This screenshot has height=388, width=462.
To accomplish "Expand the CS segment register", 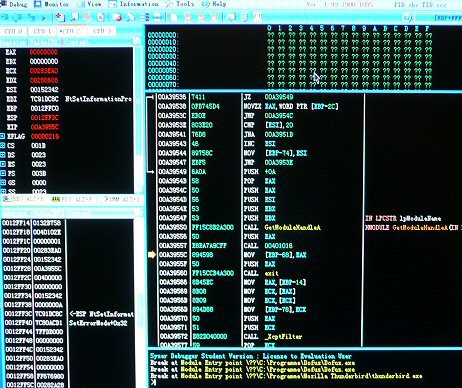I will 3,145.
